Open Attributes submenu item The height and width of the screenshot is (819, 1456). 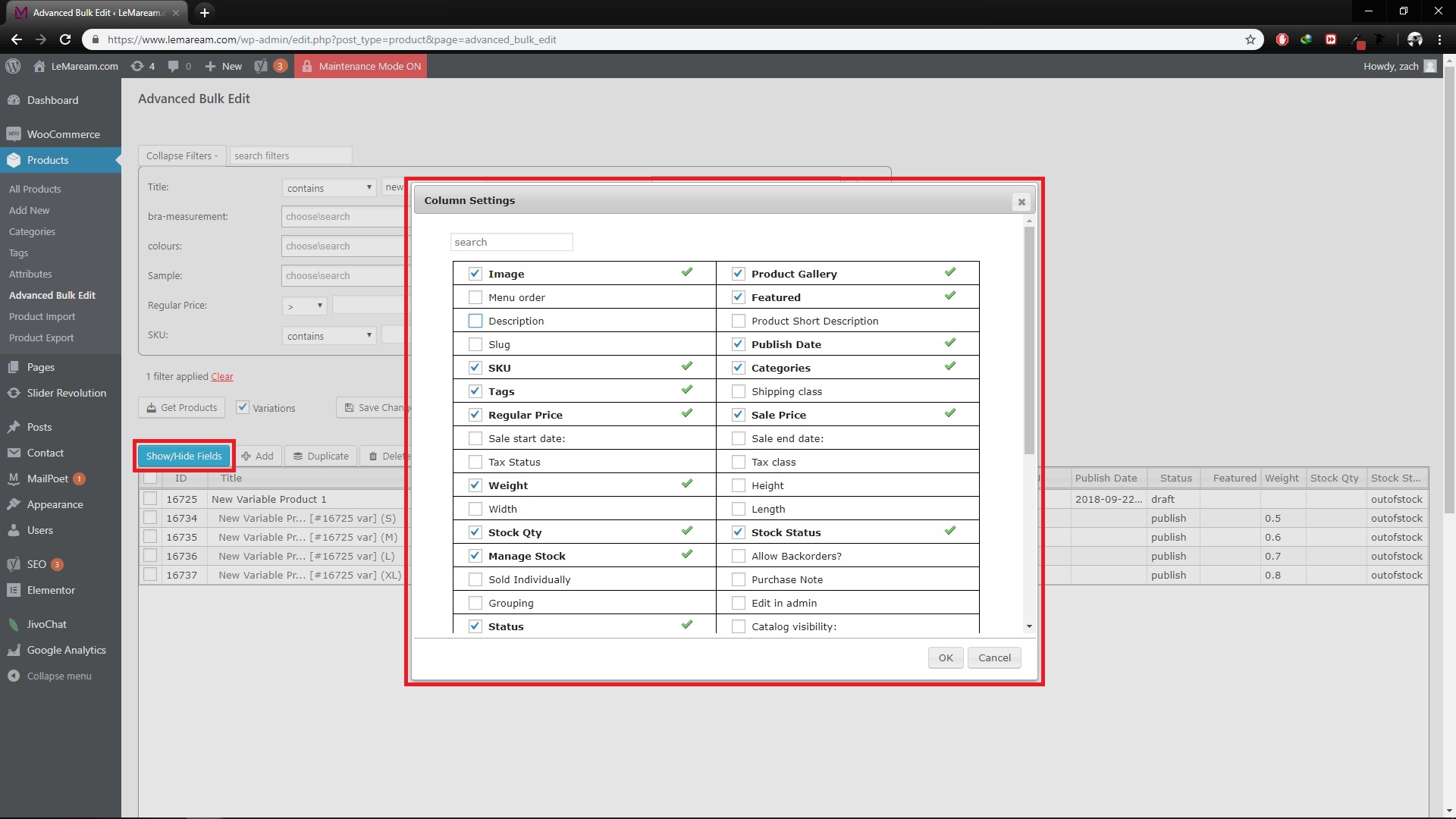30,274
